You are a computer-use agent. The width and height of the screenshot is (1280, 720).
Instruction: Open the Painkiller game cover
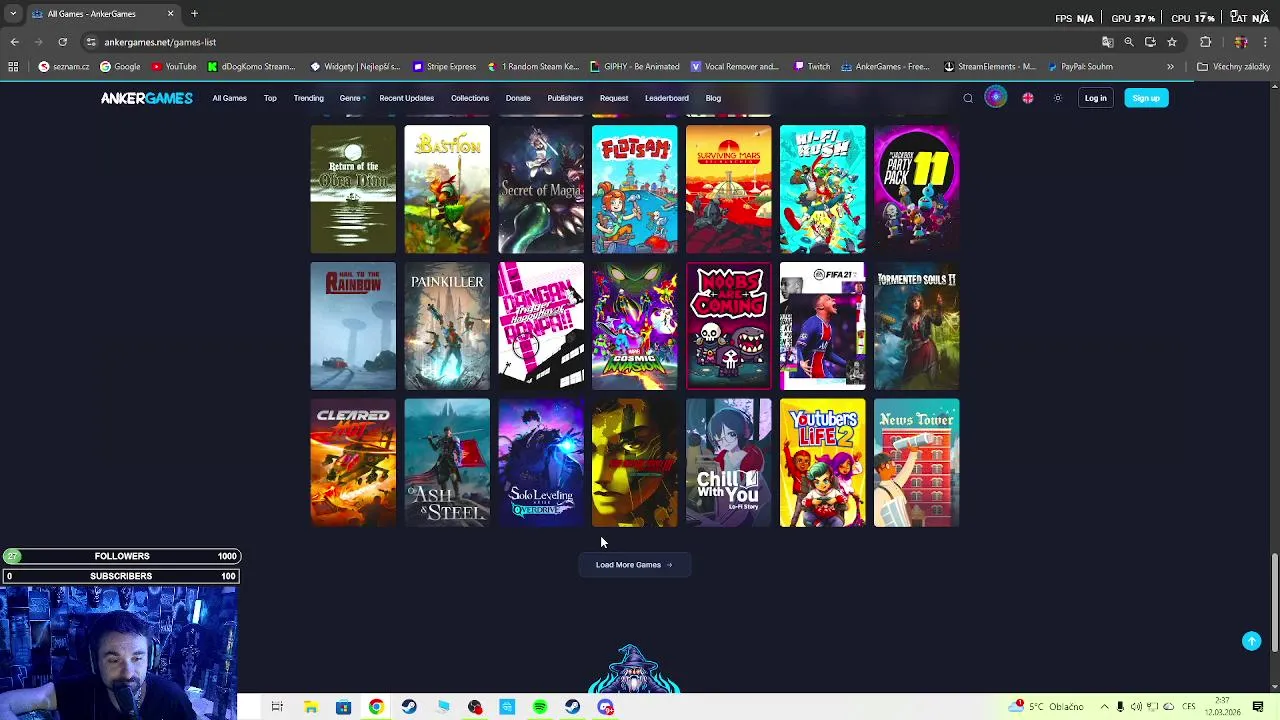pos(447,326)
